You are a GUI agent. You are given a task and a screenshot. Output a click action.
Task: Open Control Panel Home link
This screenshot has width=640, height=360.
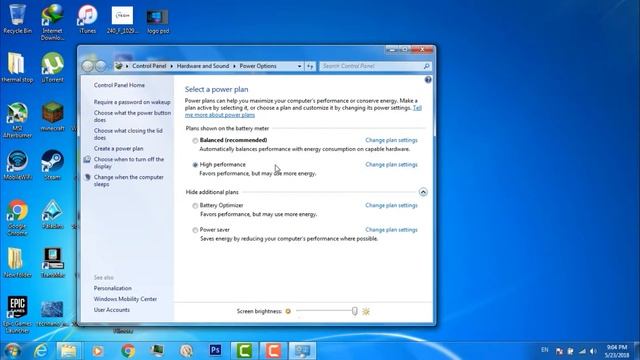click(119, 85)
